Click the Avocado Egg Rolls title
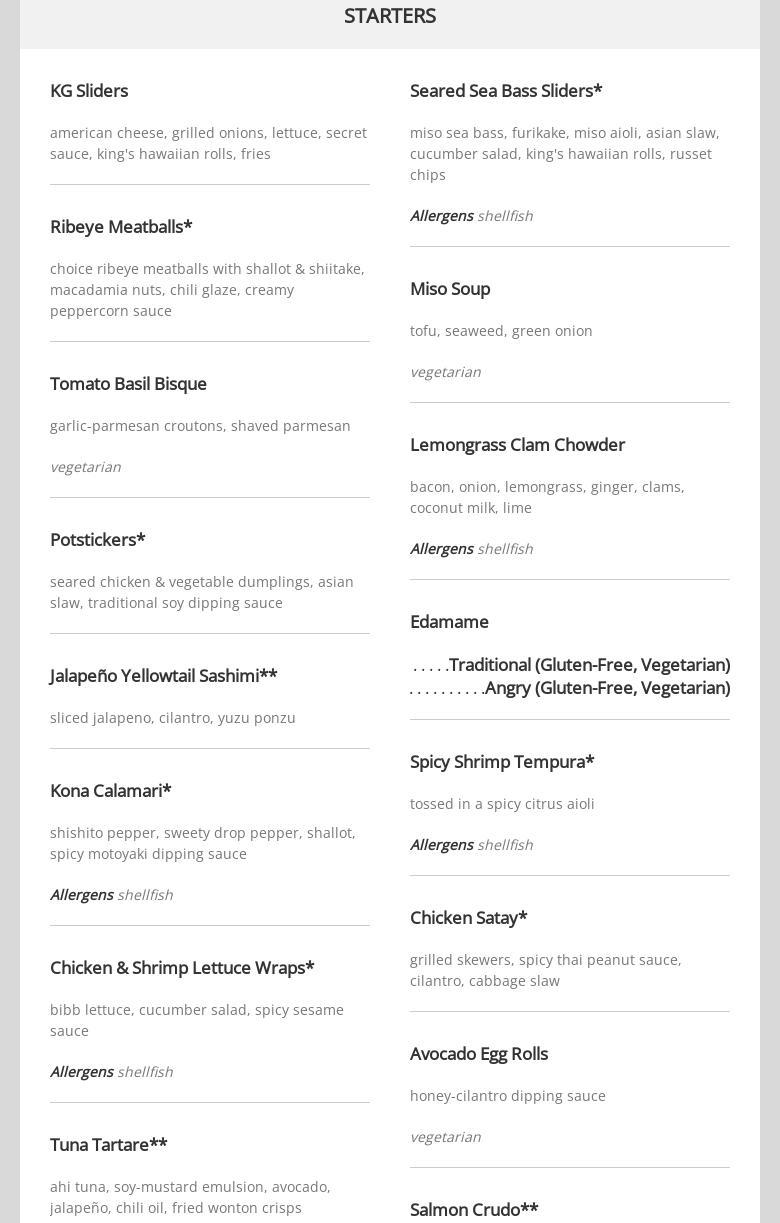This screenshot has height=1223, width=780. pos(479,1054)
